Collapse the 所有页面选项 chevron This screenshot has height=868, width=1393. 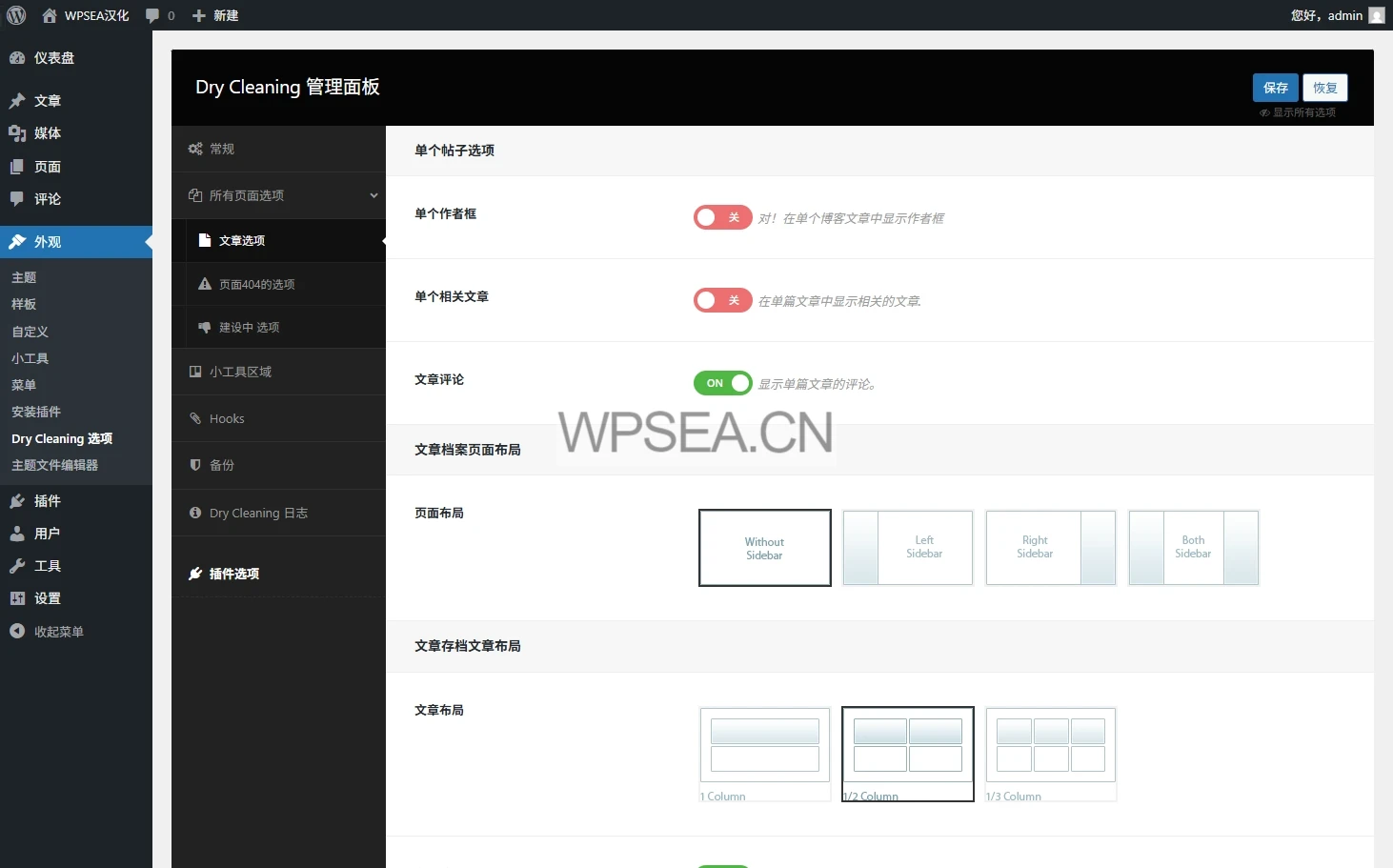point(373,195)
